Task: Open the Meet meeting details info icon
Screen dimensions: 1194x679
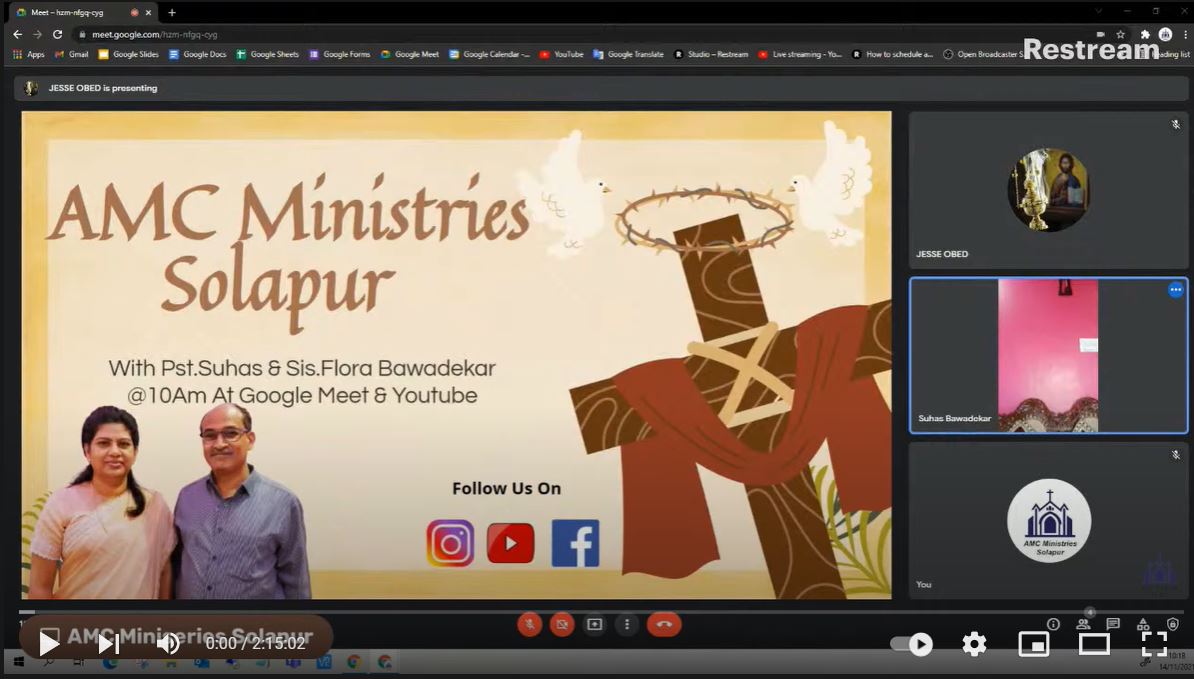Action: coord(1053,624)
